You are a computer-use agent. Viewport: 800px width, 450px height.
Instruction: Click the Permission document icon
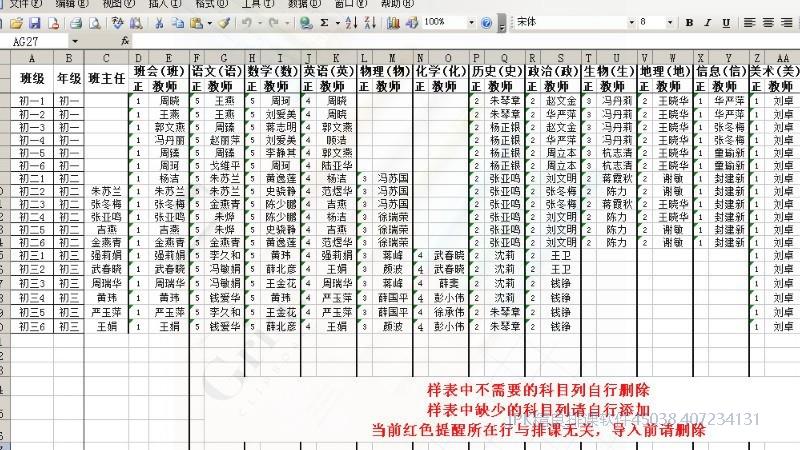[54, 23]
